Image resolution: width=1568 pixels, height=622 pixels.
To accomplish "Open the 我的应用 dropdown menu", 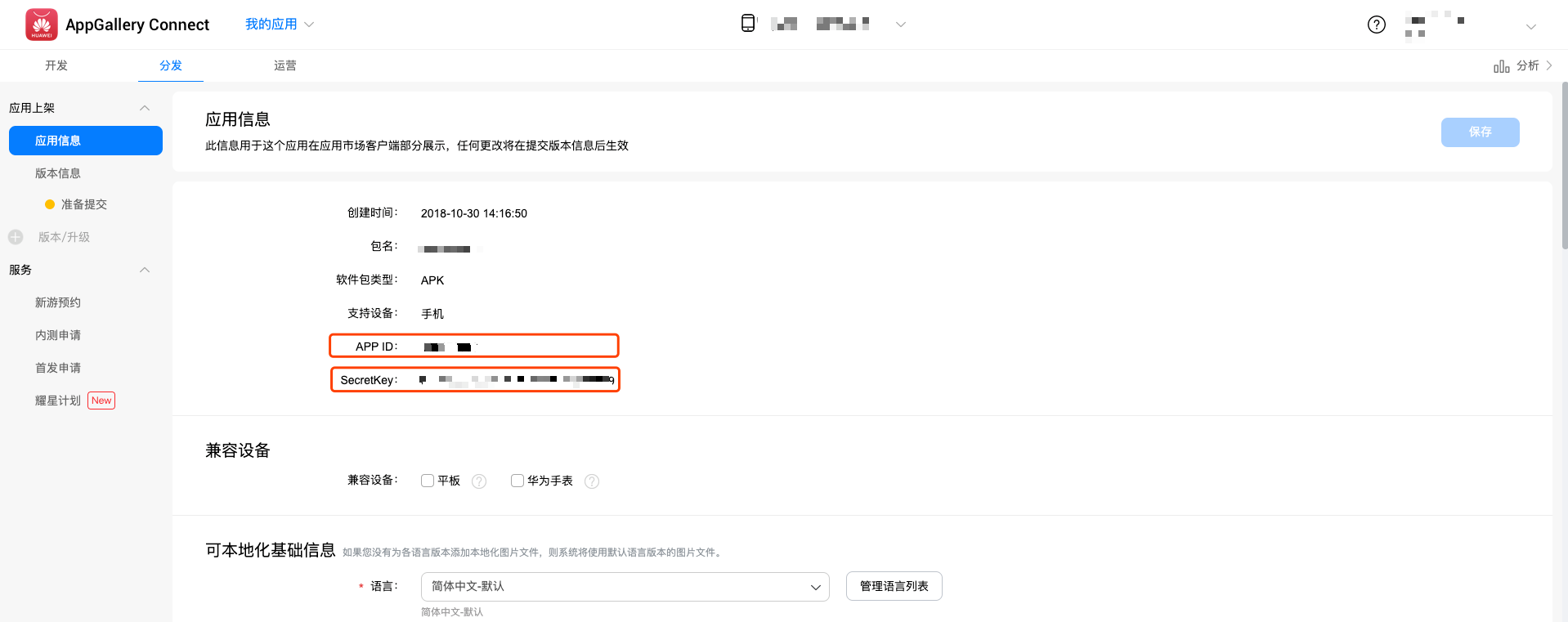I will point(279,25).
